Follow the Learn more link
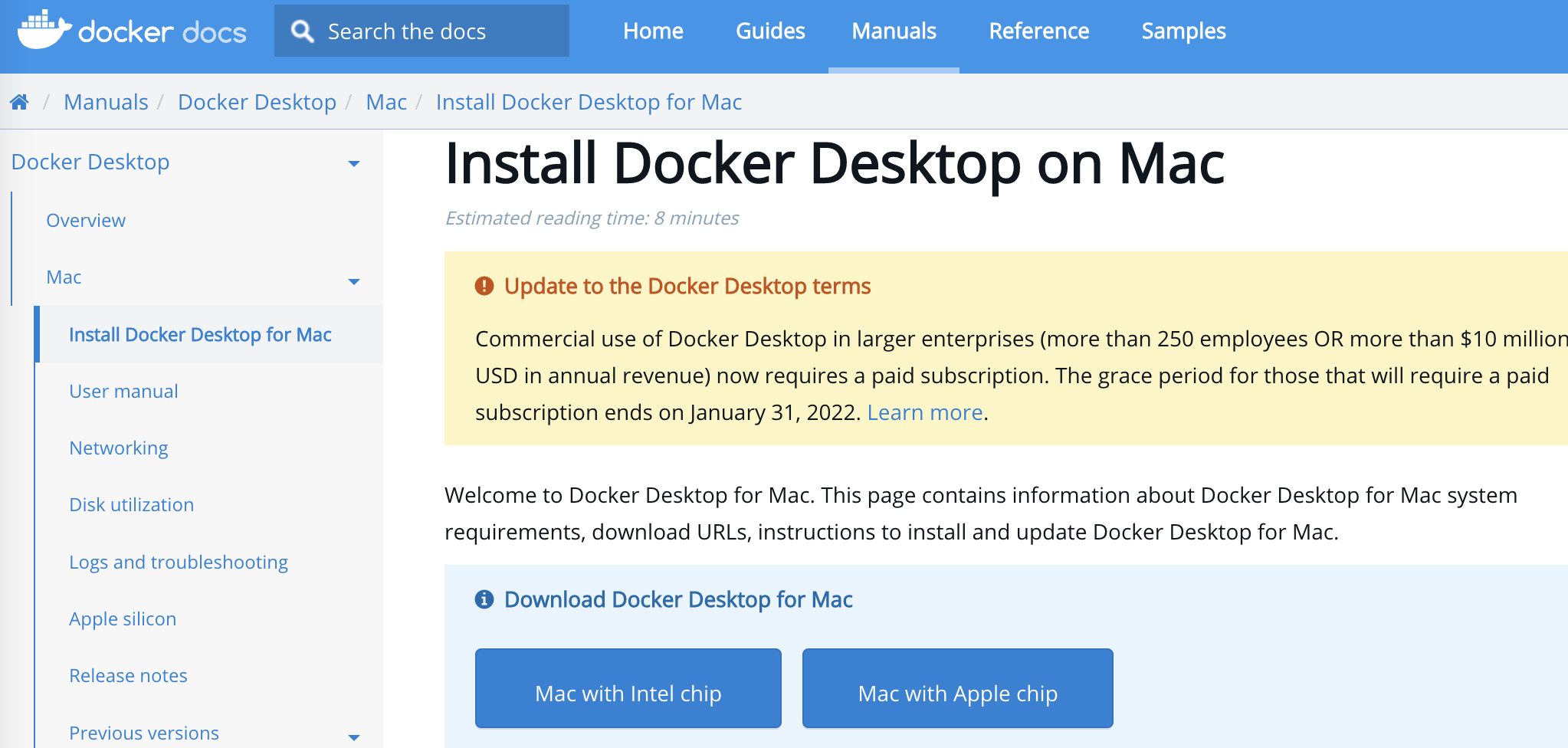The width and height of the screenshot is (1568, 748). tap(924, 412)
